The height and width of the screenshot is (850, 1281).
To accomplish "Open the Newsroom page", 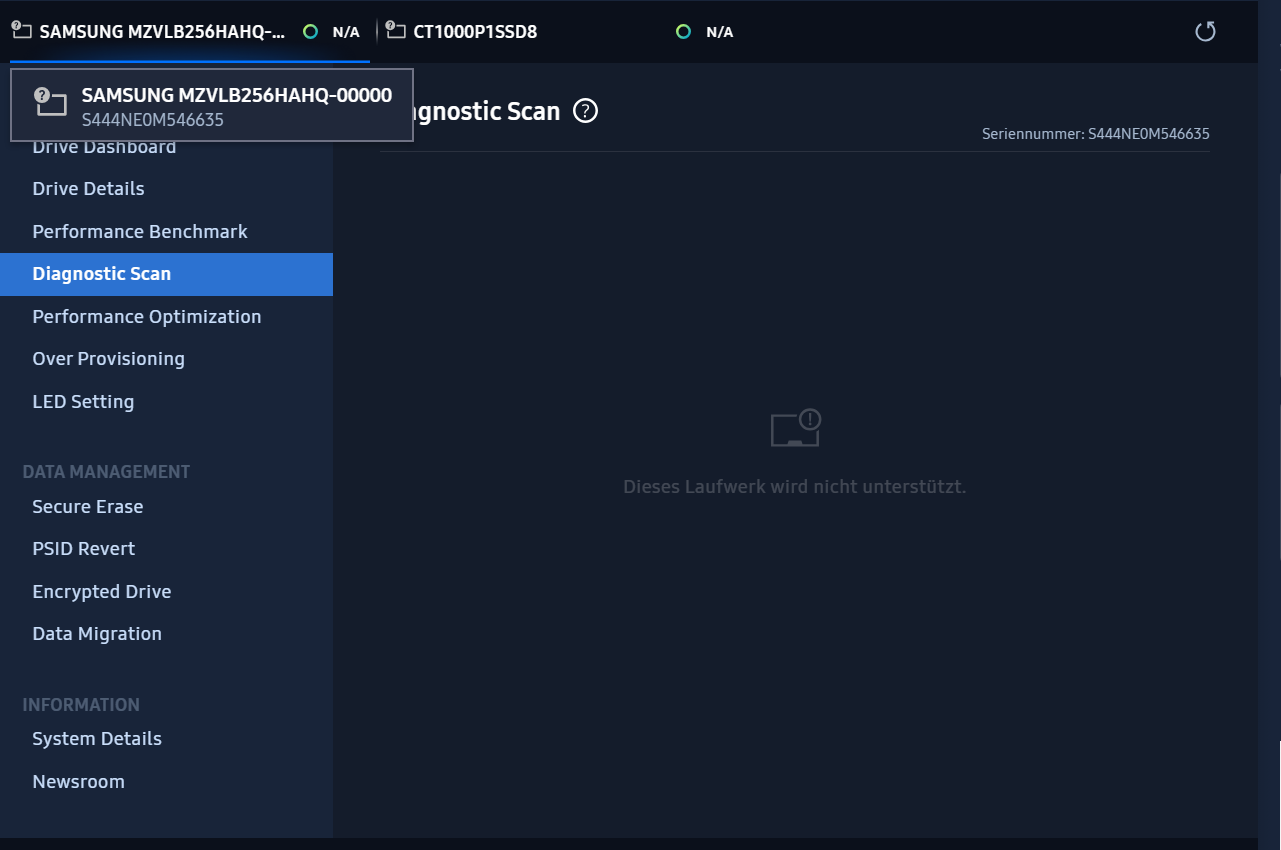I will point(166,782).
